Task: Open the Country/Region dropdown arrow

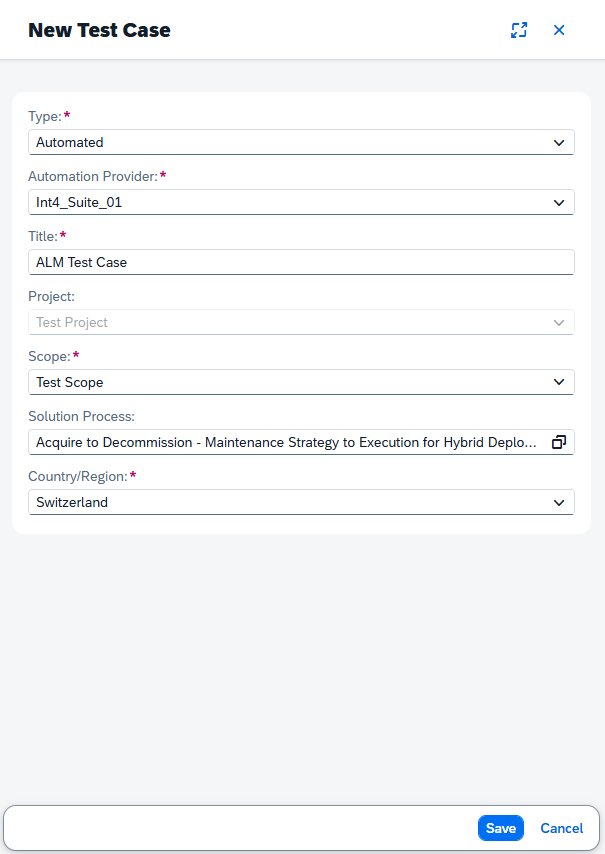Action: (559, 502)
